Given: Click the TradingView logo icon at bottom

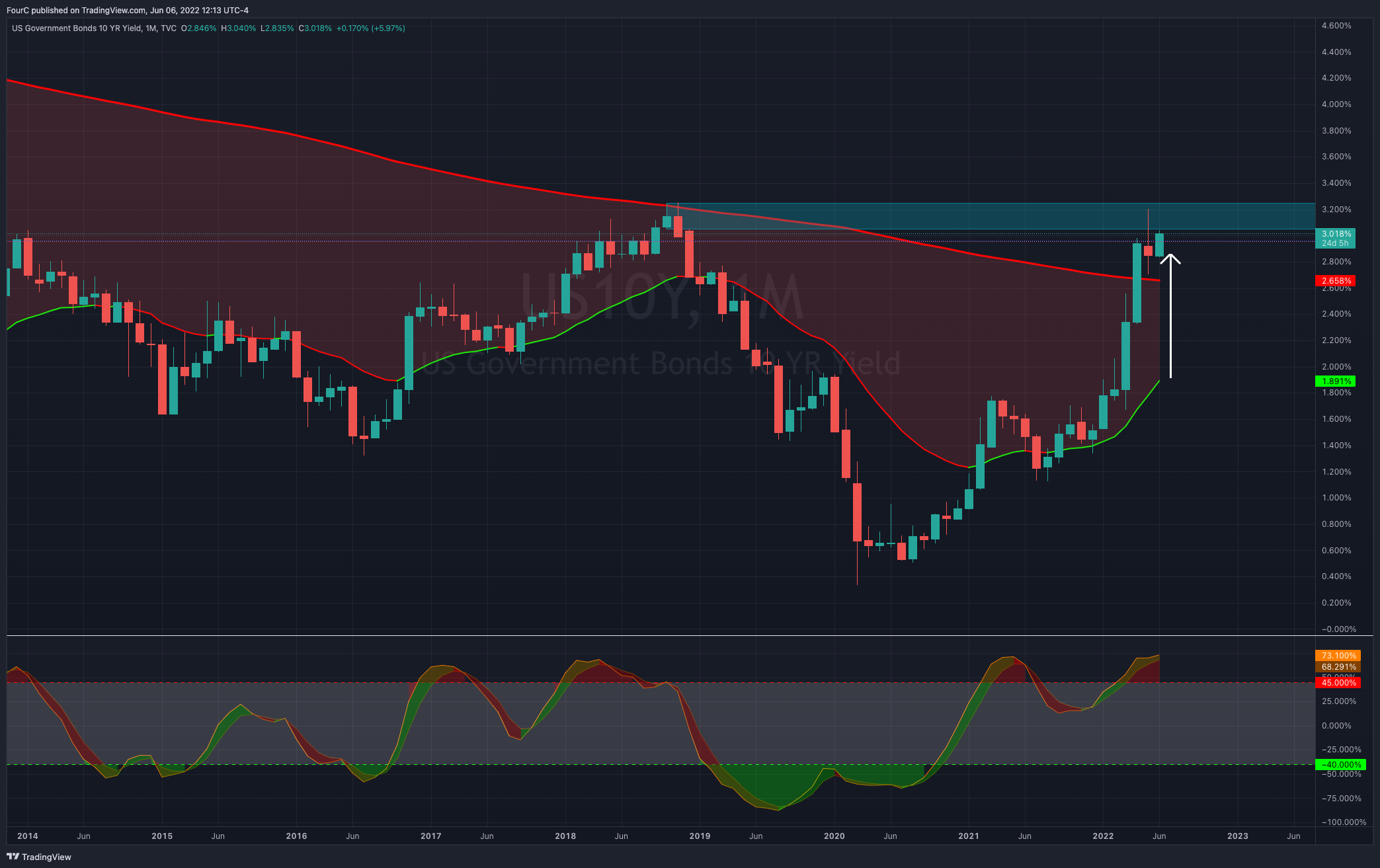Looking at the screenshot, I should pos(13,857).
